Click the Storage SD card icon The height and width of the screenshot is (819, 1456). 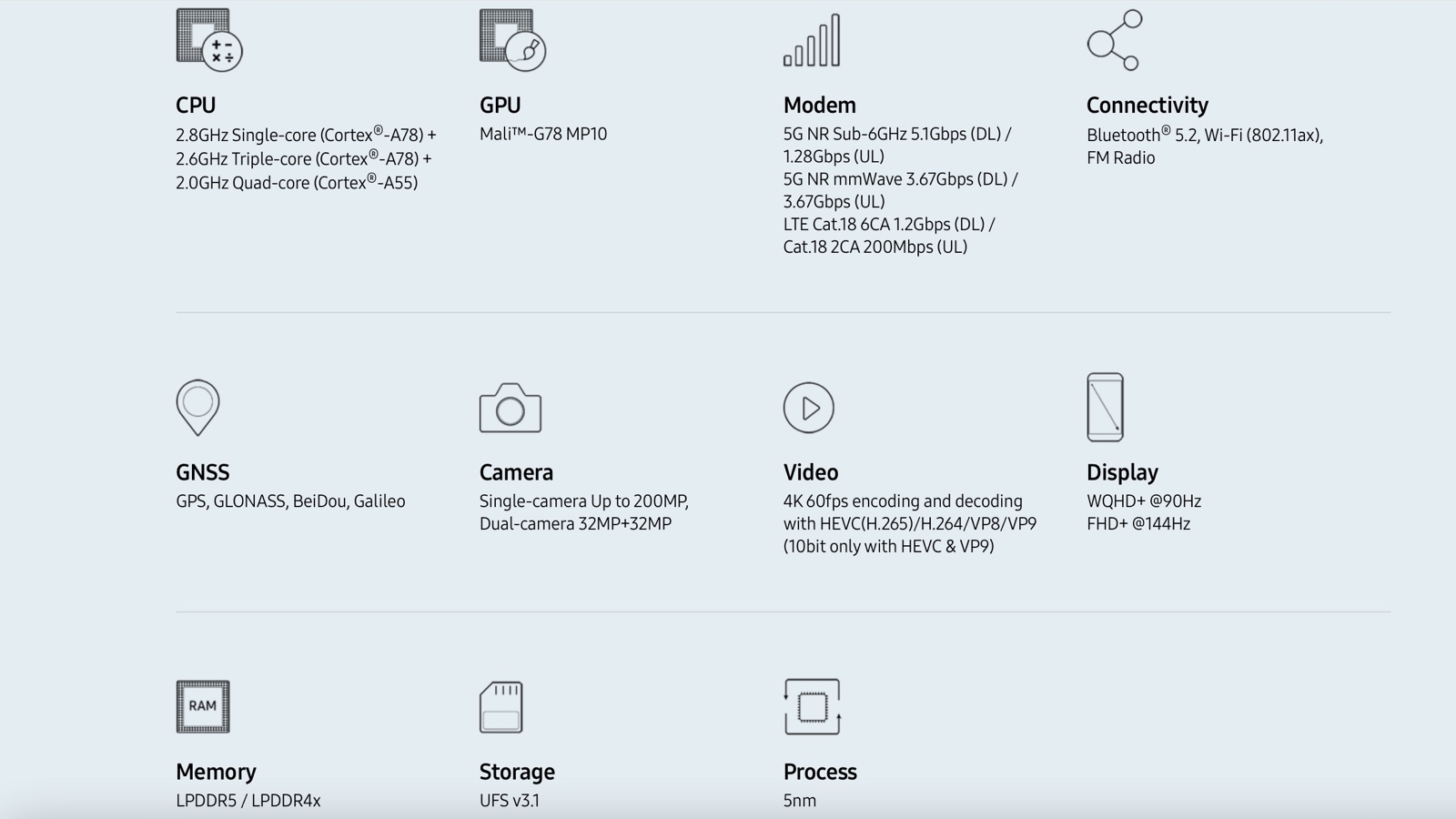501,707
